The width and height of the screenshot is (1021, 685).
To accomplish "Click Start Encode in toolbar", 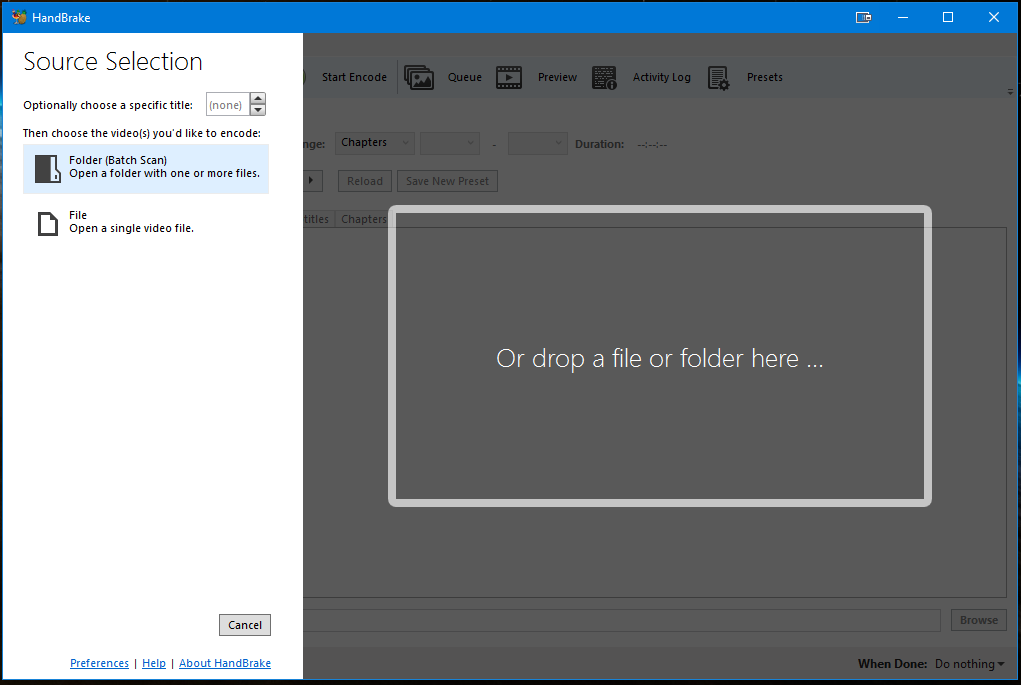I will click(354, 77).
